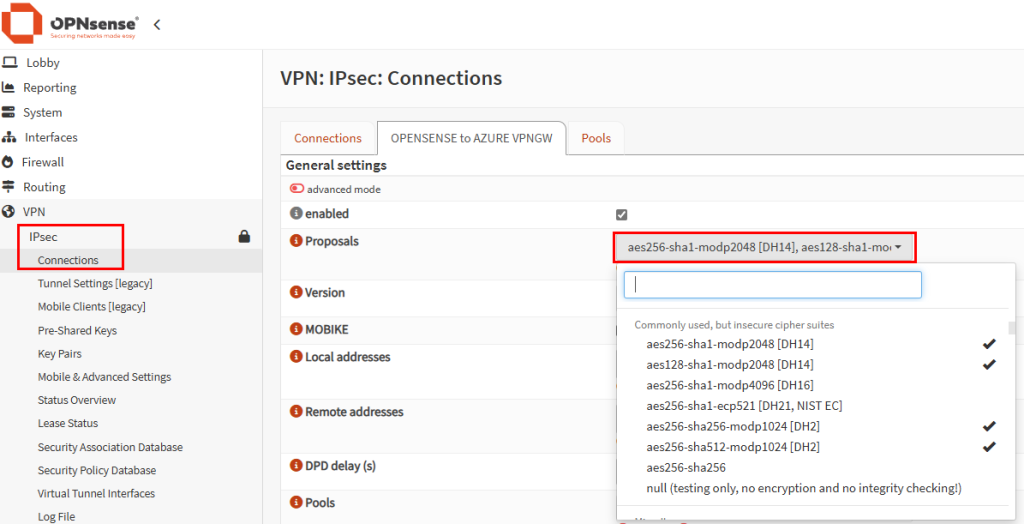This screenshot has height=524, width=1024.
Task: Show help info for DPD delay
Action: click(296, 466)
